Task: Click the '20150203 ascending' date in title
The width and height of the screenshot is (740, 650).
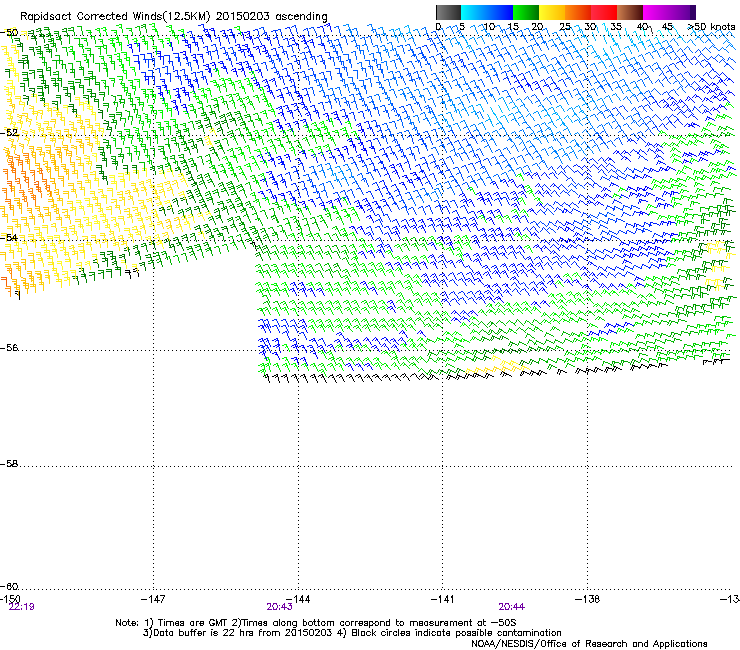Action: coord(271,17)
